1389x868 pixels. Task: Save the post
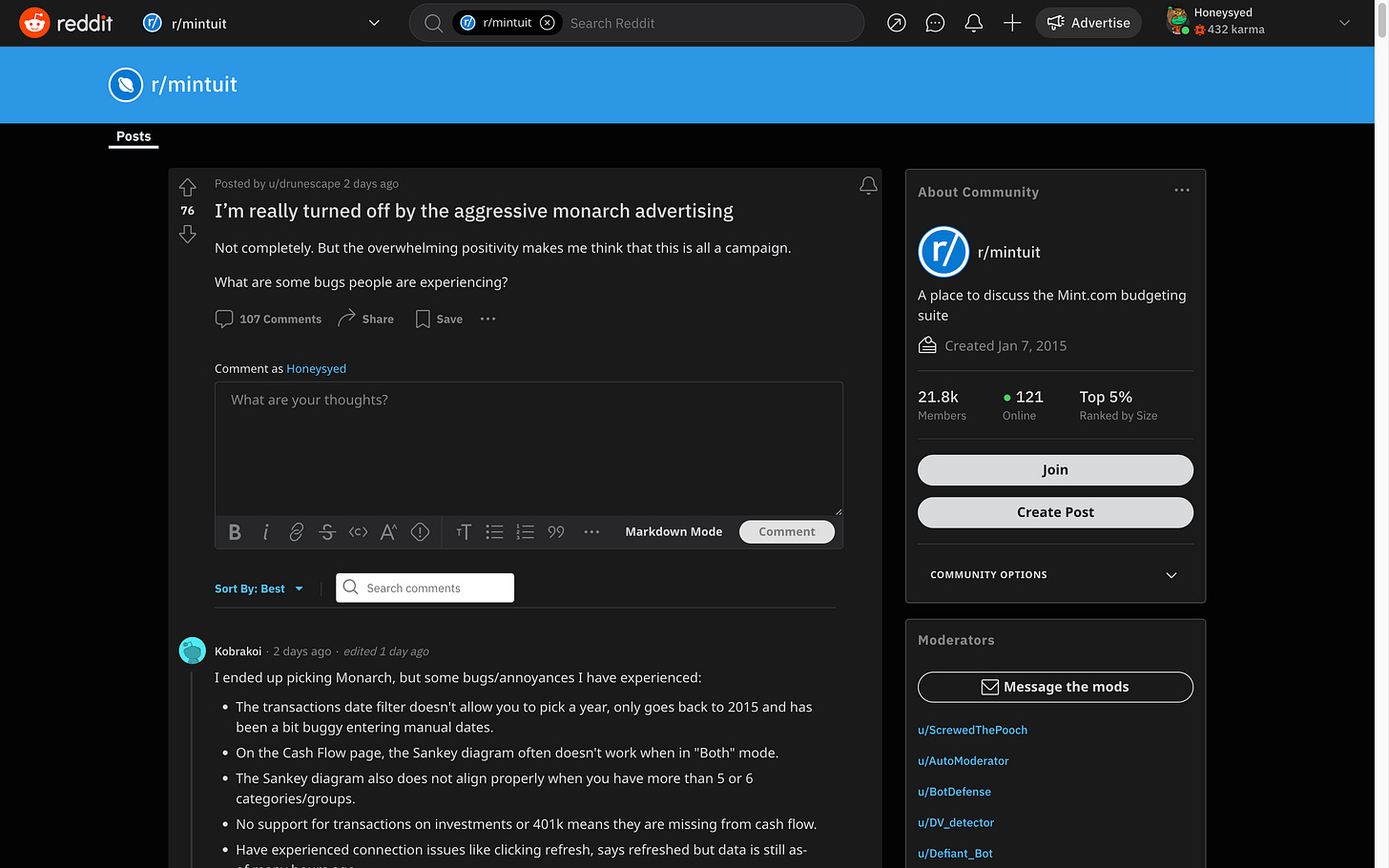click(439, 319)
